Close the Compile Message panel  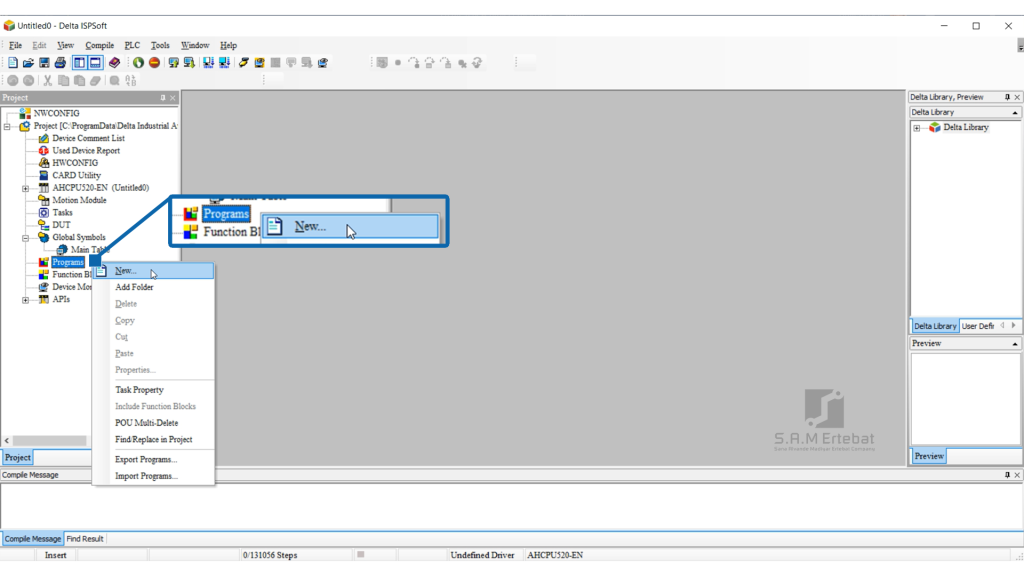click(x=1017, y=475)
